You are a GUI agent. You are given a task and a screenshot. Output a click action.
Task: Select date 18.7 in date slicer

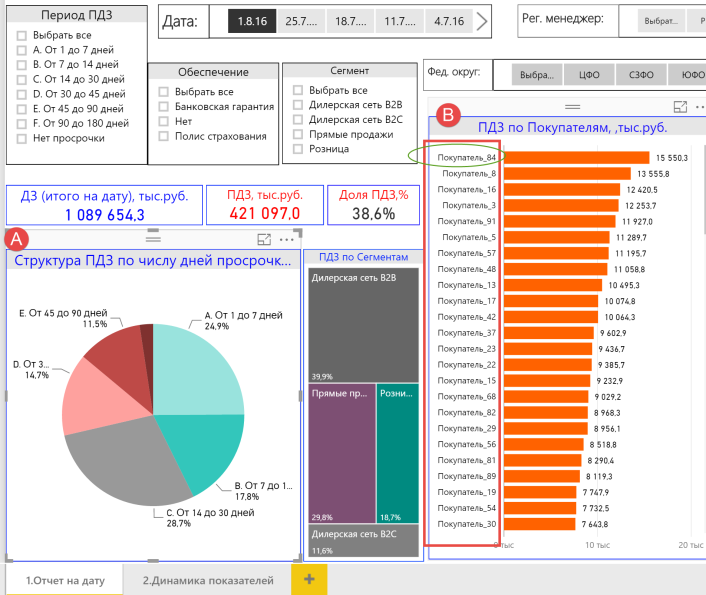pyautogui.click(x=351, y=21)
